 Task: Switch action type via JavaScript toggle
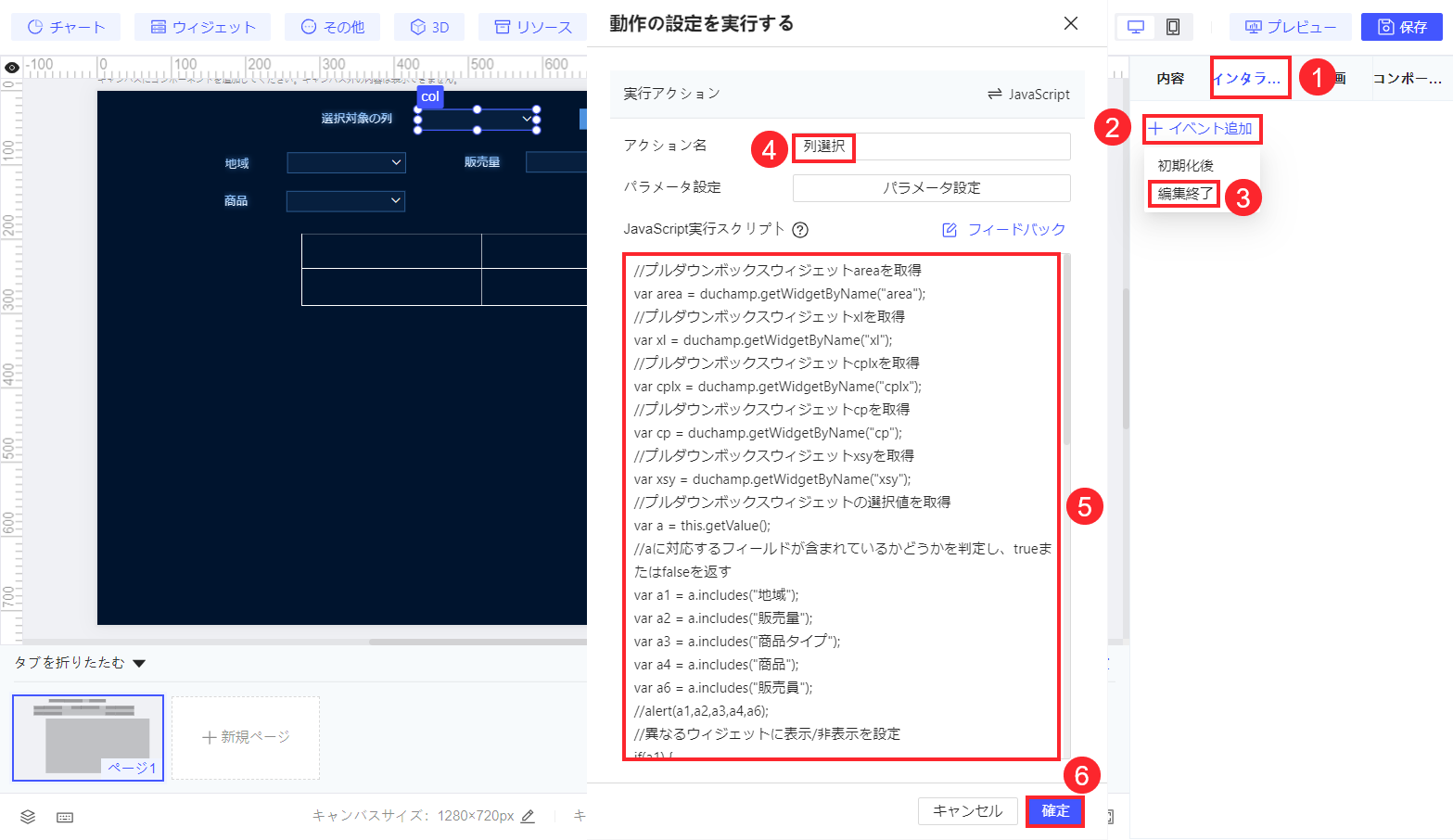[x=1028, y=95]
